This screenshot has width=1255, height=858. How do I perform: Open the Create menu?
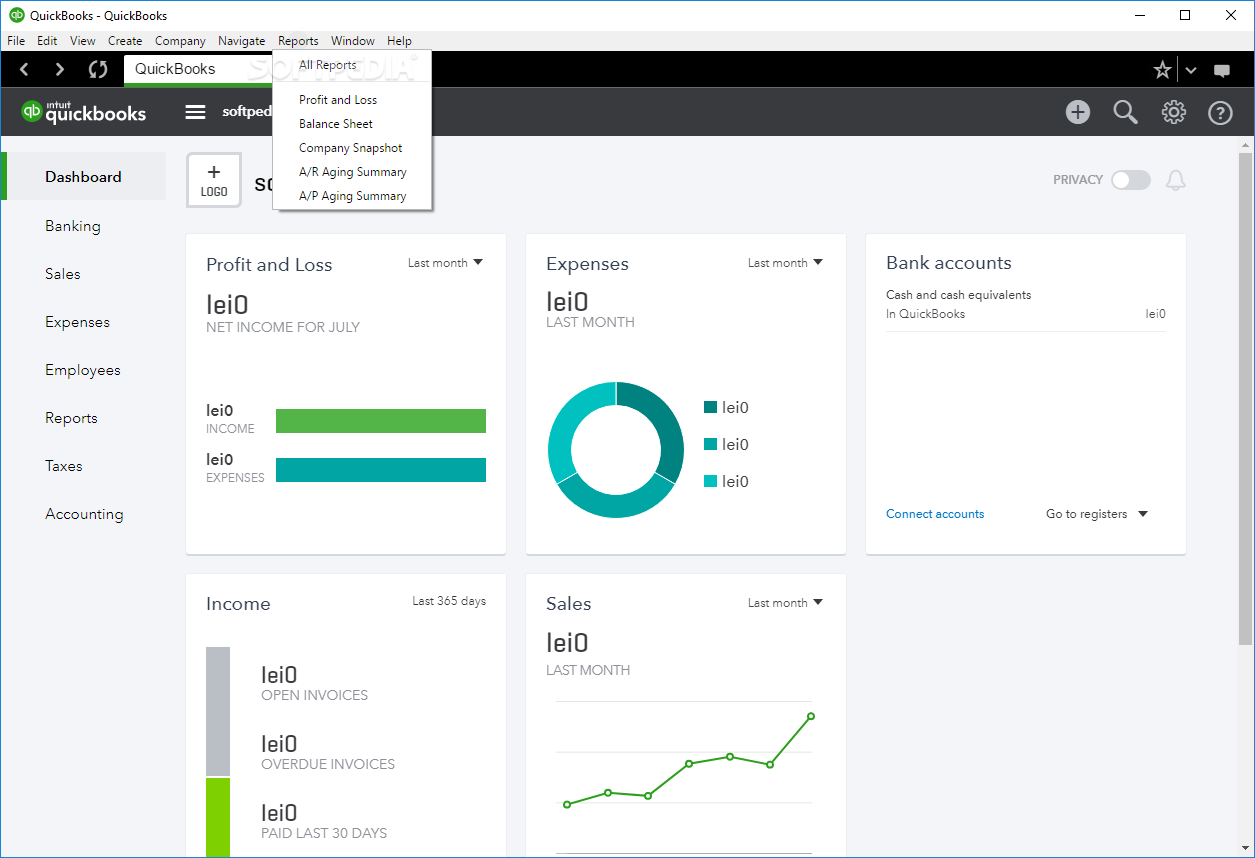(x=125, y=41)
